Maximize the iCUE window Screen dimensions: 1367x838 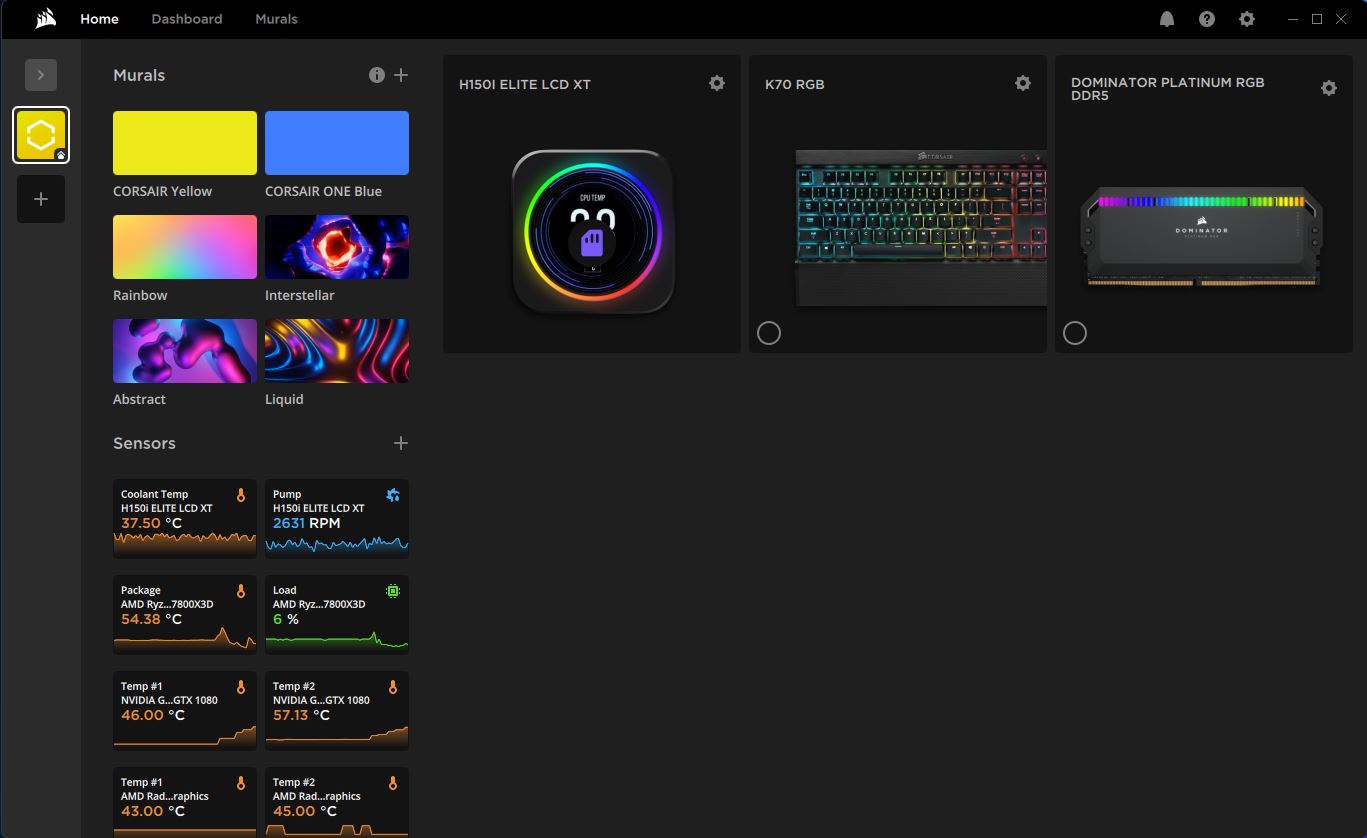1317,19
